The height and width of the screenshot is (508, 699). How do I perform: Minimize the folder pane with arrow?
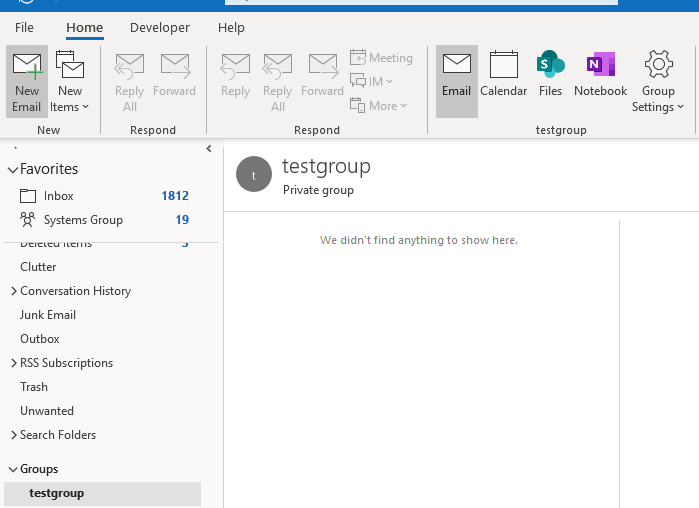tap(208, 149)
